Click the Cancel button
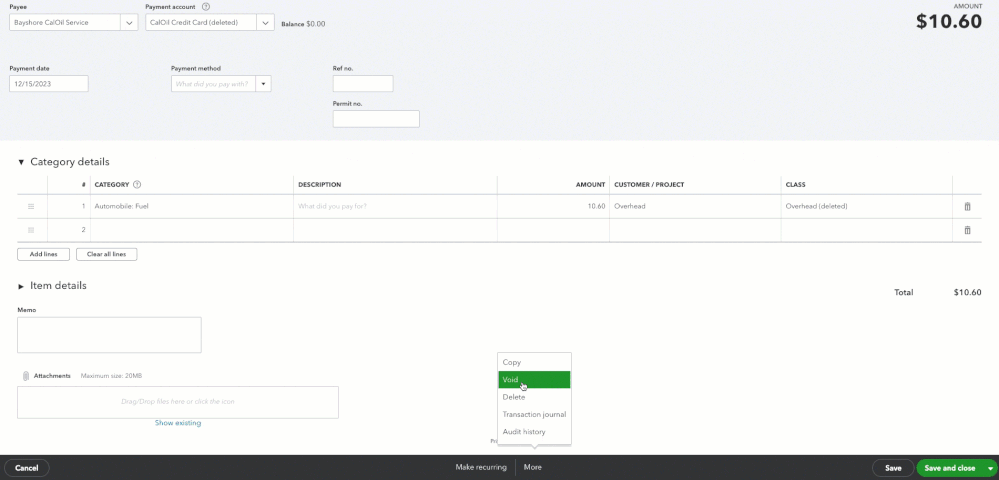Image resolution: width=999 pixels, height=480 pixels. coord(26,468)
